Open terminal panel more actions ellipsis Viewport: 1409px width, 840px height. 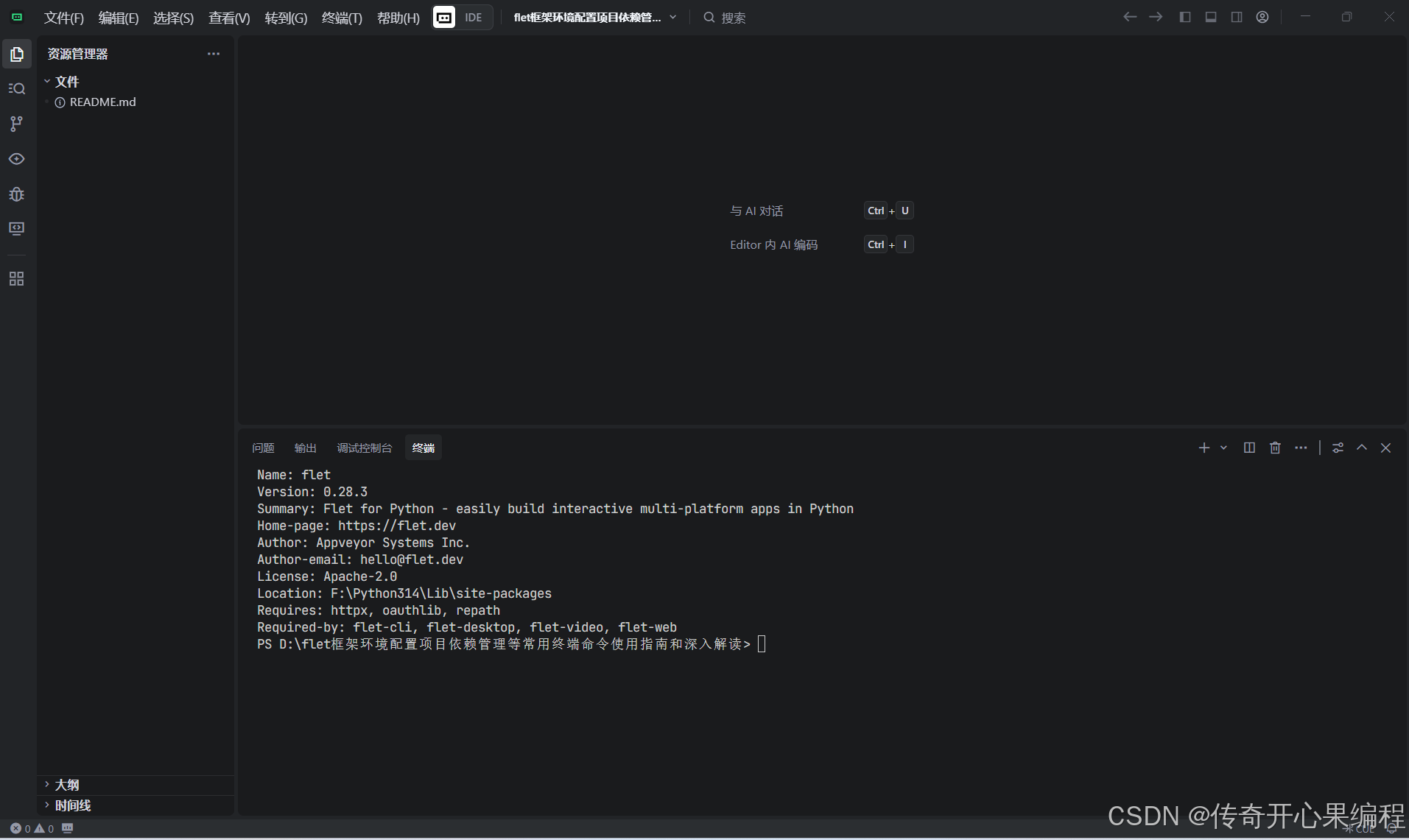pyautogui.click(x=1301, y=448)
